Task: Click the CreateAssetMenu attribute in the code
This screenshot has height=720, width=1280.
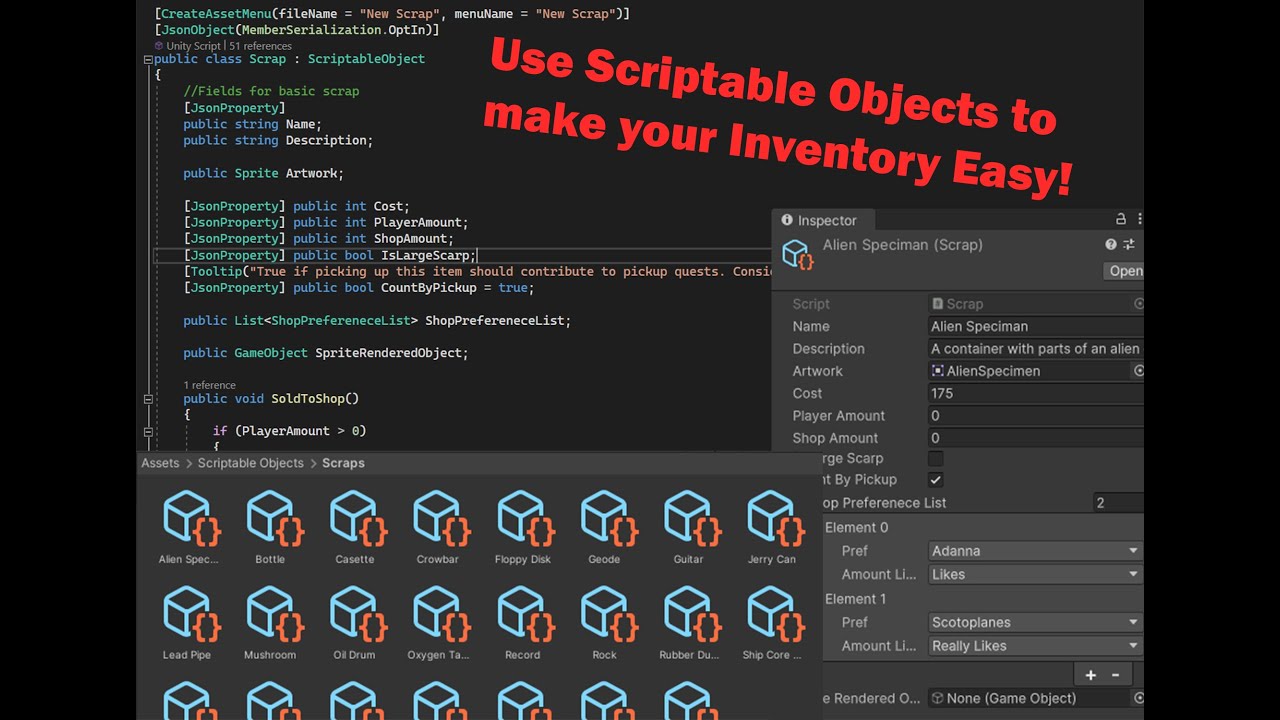Action: tap(216, 14)
